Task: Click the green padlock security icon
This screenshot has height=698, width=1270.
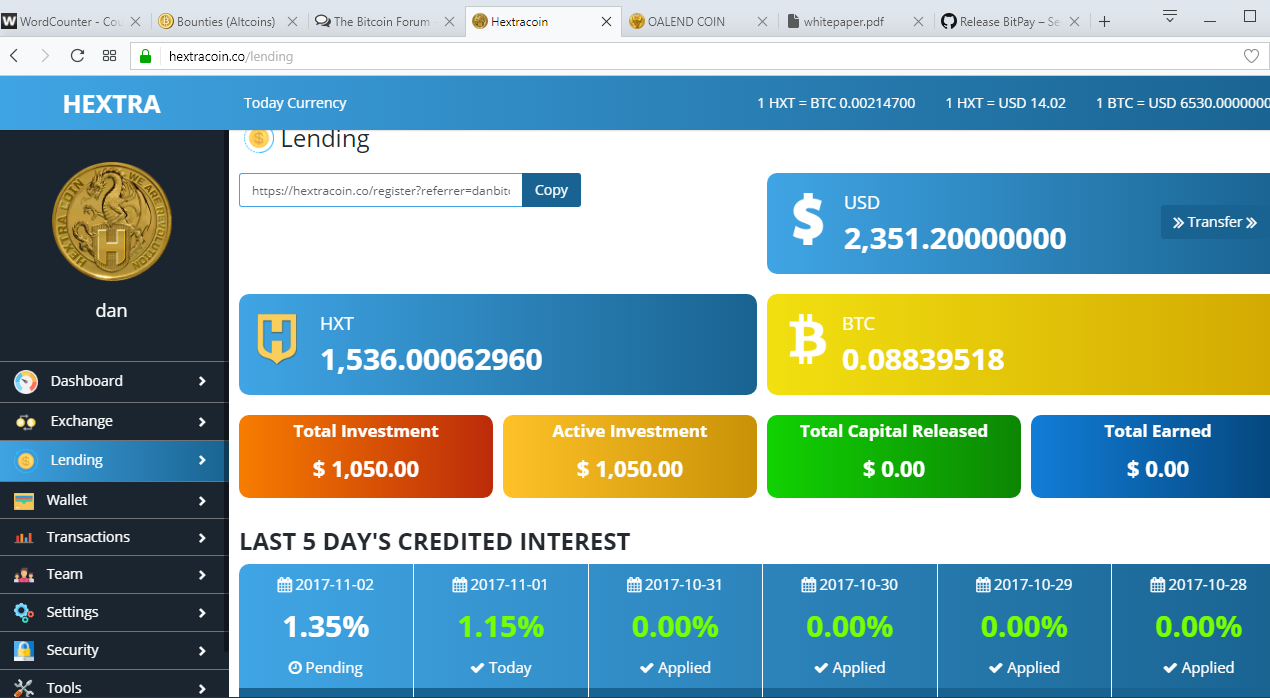Action: point(146,57)
